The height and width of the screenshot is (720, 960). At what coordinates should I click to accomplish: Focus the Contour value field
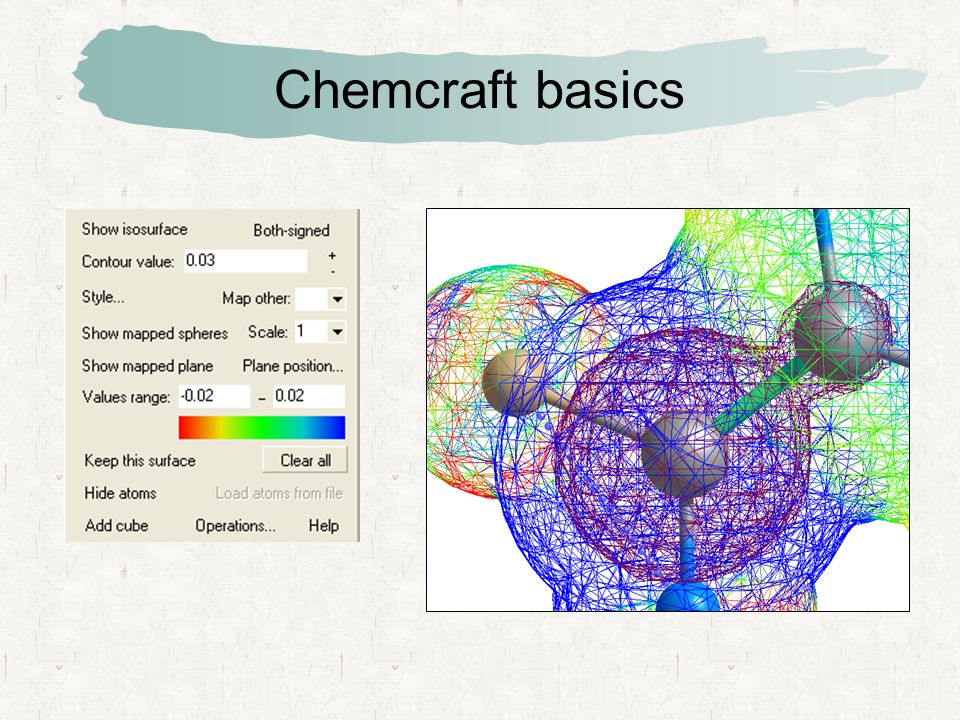tap(246, 261)
